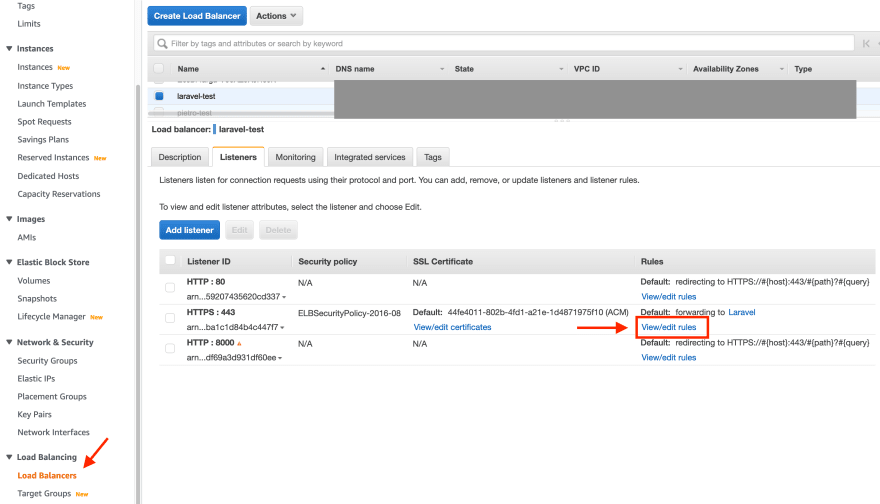
Task: Switch to the Monitoring tab
Action: [295, 157]
